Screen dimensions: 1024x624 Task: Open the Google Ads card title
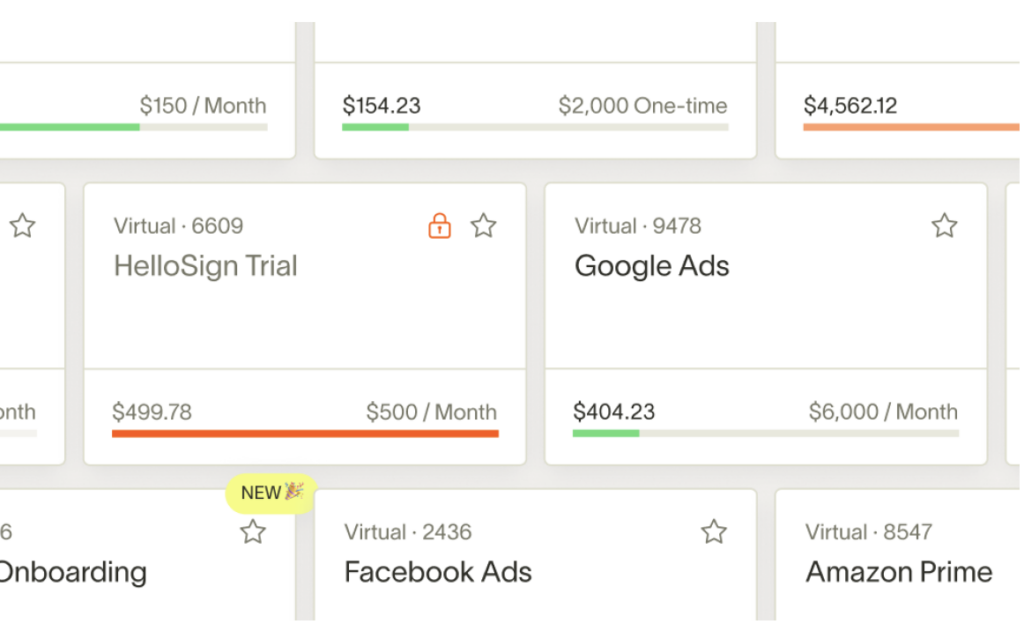pyautogui.click(x=652, y=266)
